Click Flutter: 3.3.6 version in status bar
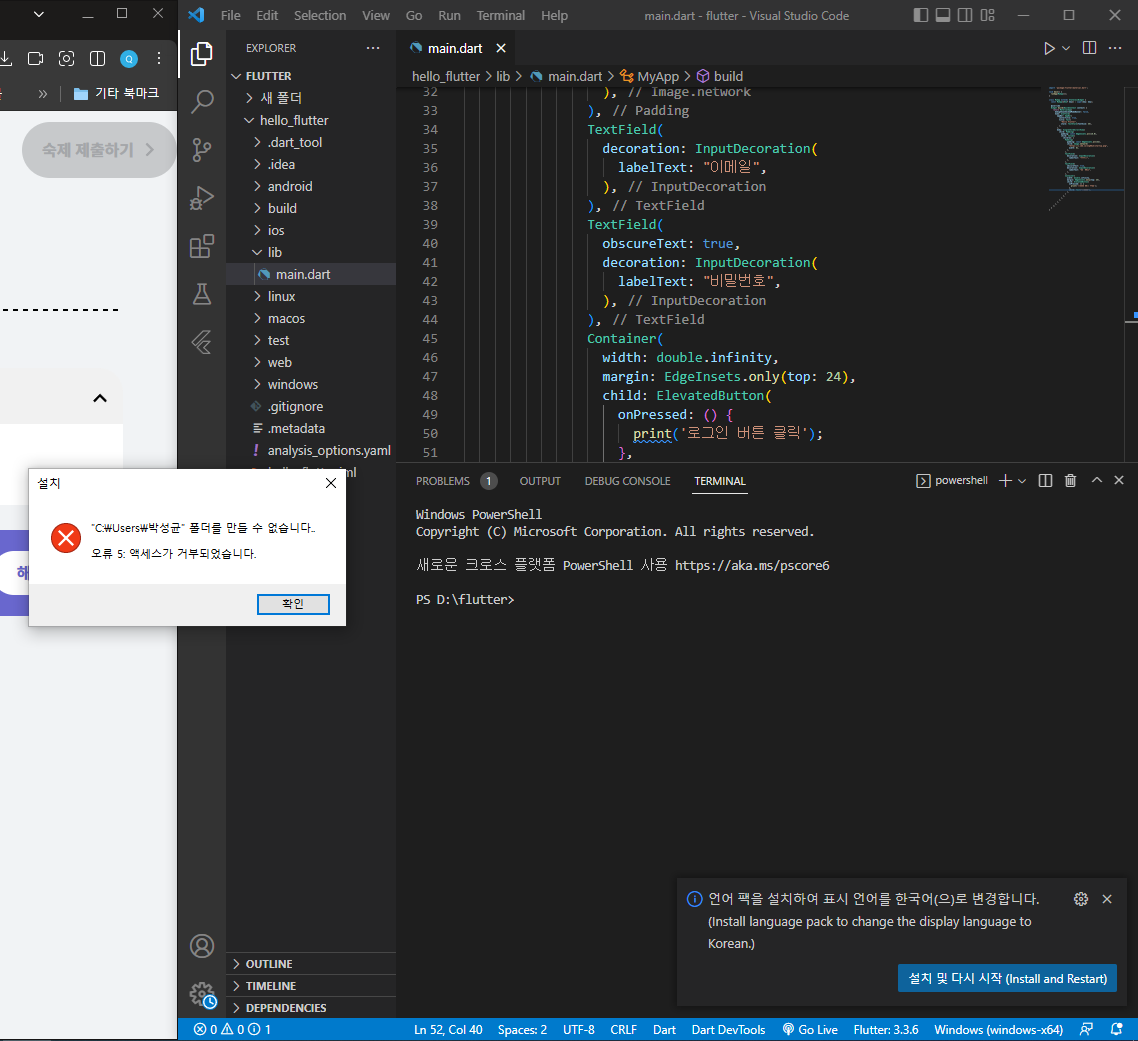1138x1041 pixels. [x=885, y=1029]
